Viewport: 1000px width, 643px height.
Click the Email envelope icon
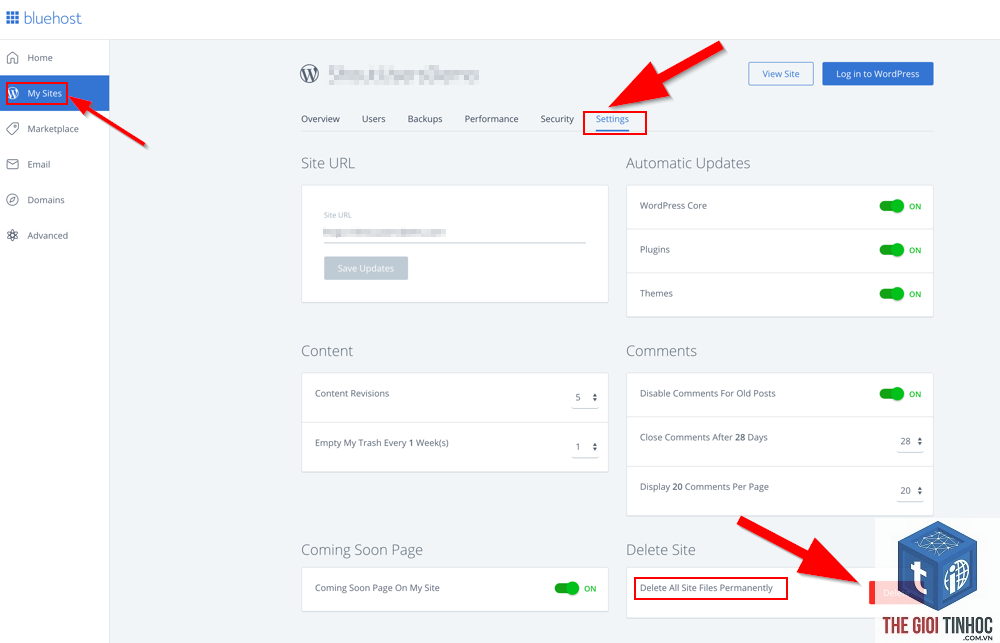click(12, 165)
